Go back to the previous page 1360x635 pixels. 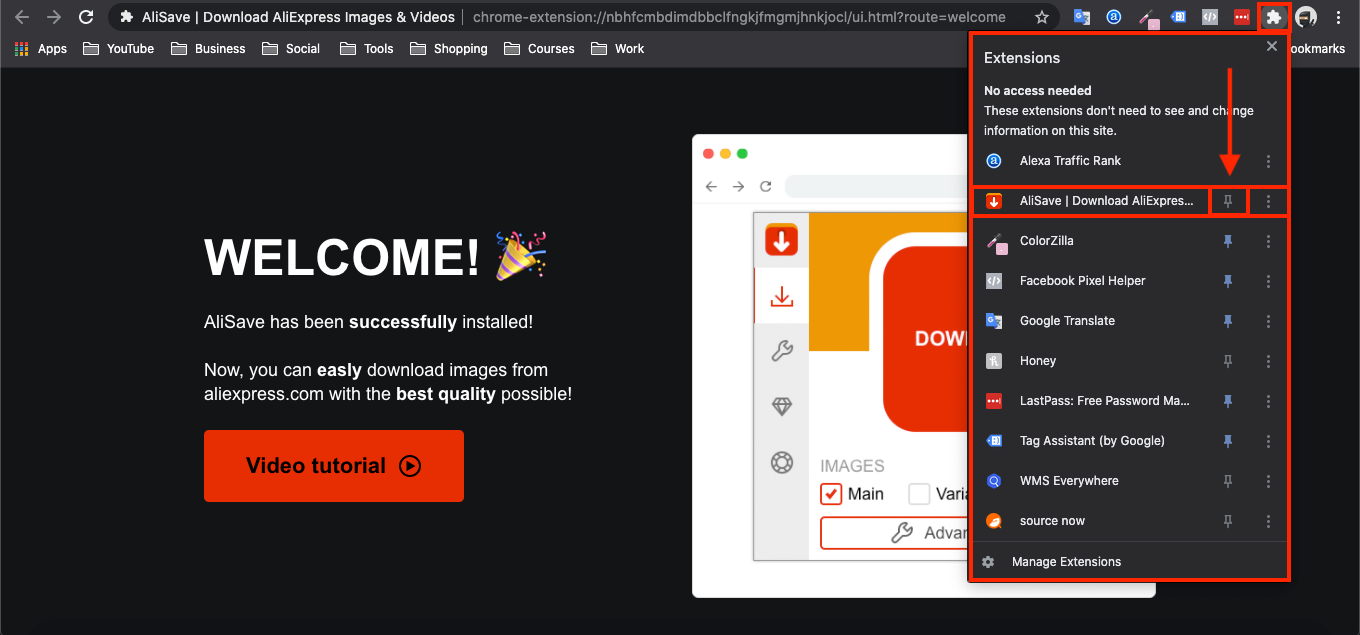coord(22,17)
